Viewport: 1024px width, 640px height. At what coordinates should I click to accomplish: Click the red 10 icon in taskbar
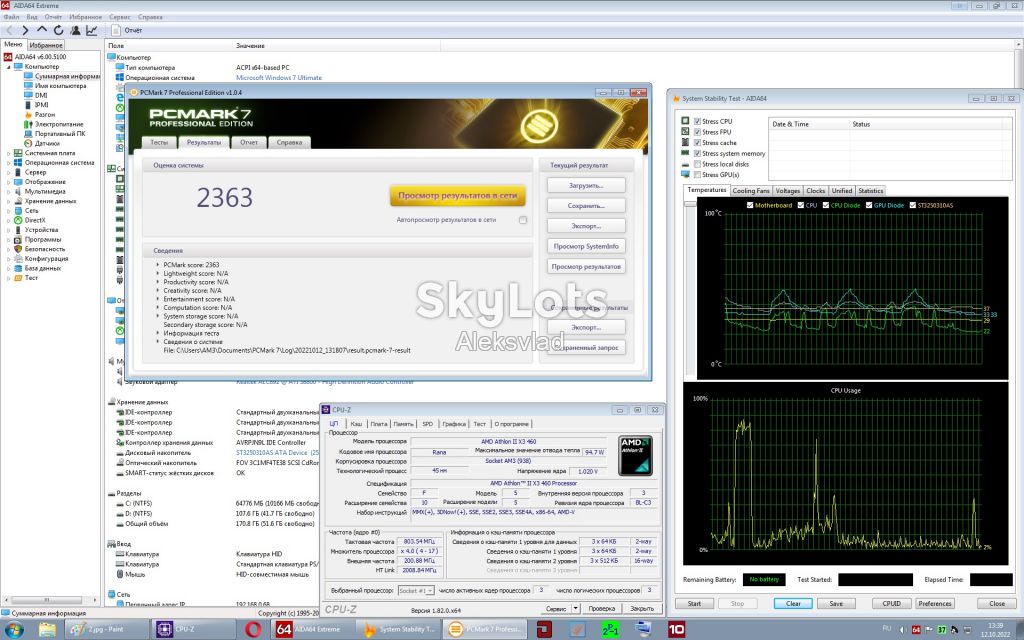tap(677, 630)
